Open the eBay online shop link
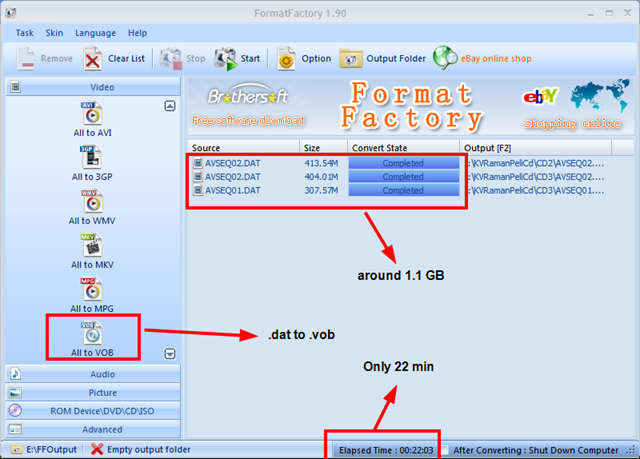 point(496,59)
